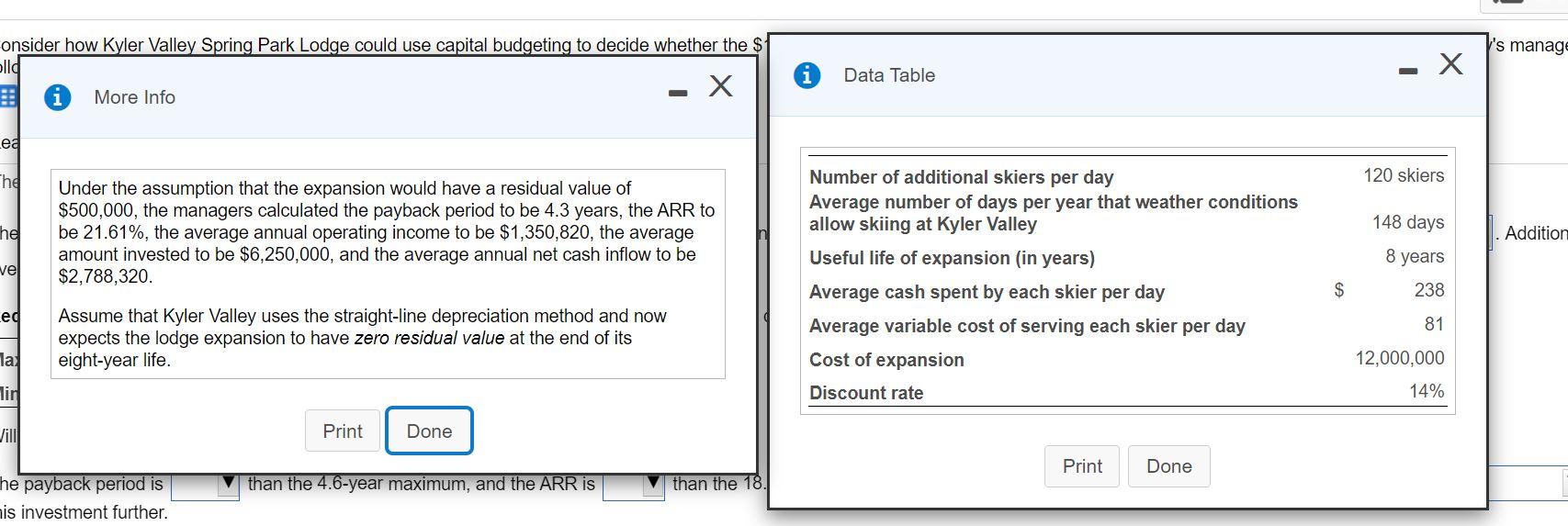Click the 238 cash spent value
Screen dimensions: 1568x526
point(1429,290)
